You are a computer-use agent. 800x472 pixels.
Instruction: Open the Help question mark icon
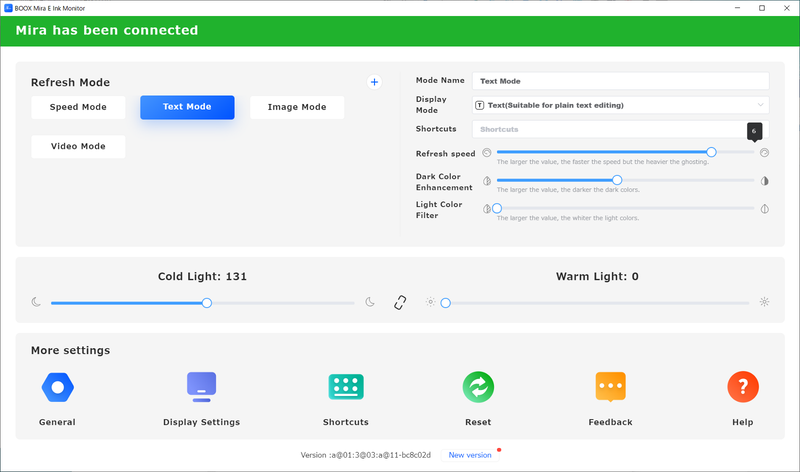pyautogui.click(x=742, y=387)
